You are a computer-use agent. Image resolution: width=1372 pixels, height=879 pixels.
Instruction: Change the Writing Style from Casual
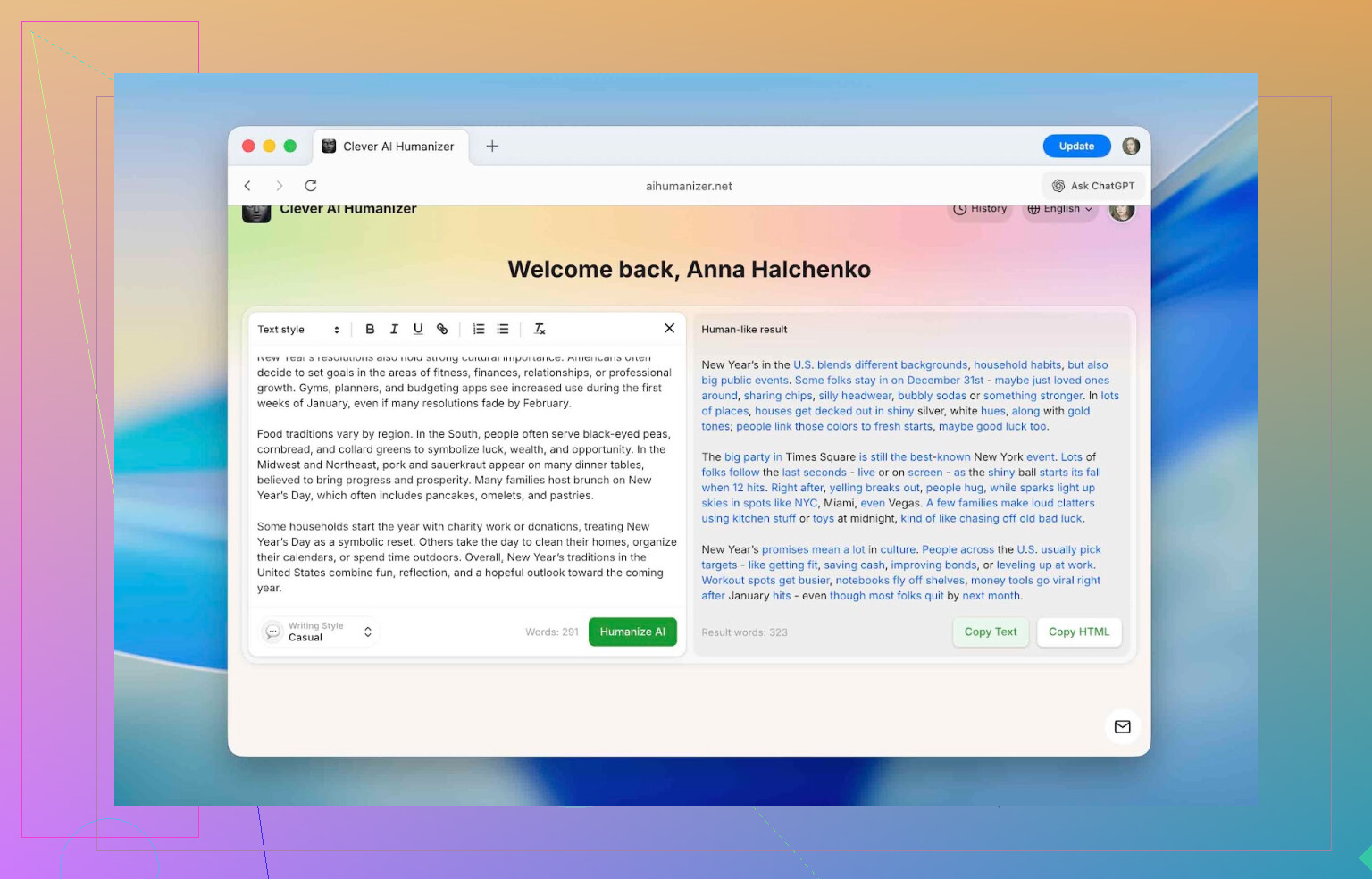pyautogui.click(x=321, y=632)
